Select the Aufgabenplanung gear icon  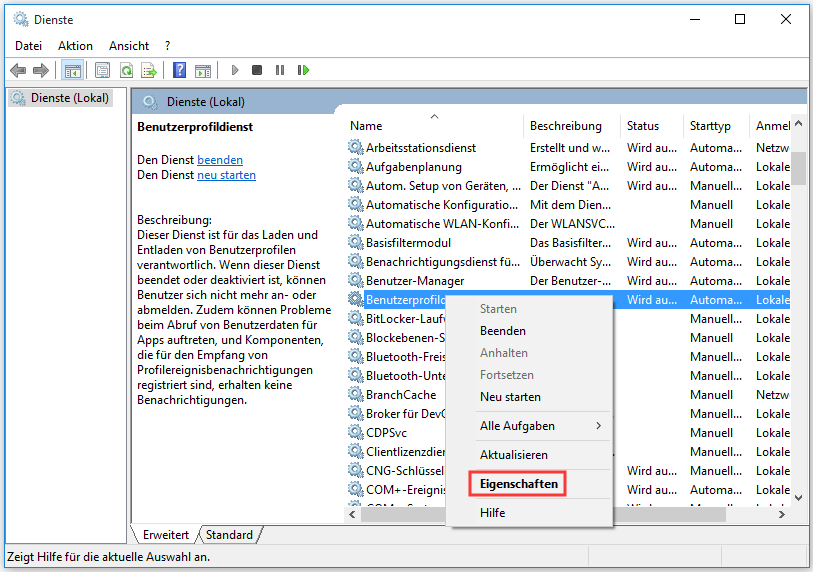tap(355, 166)
